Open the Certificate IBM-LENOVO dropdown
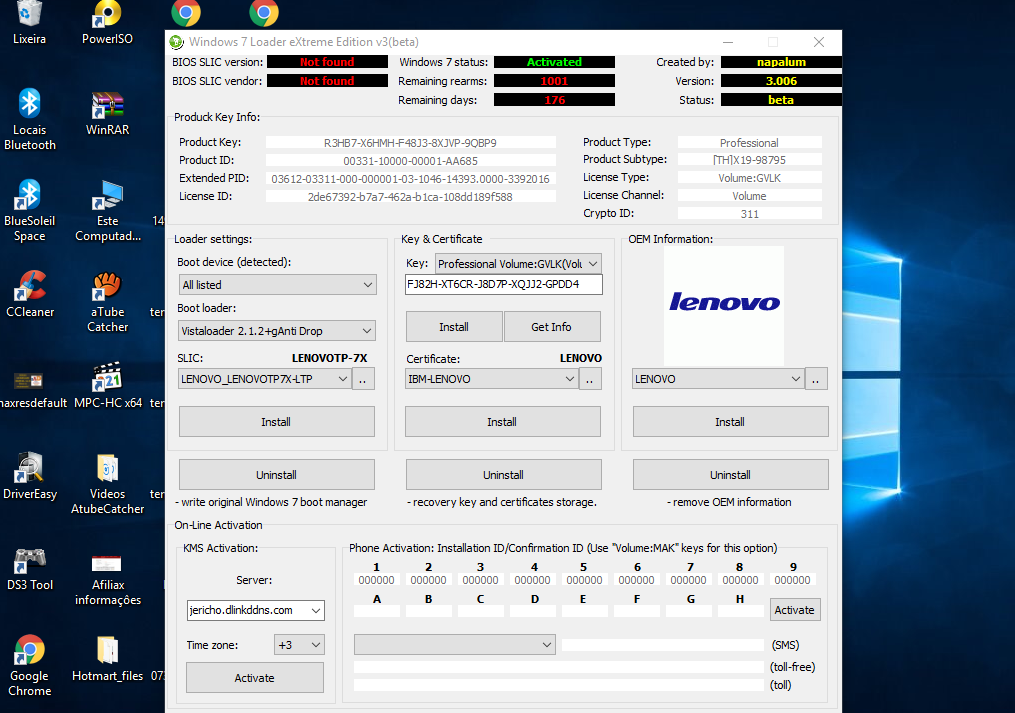 491,379
